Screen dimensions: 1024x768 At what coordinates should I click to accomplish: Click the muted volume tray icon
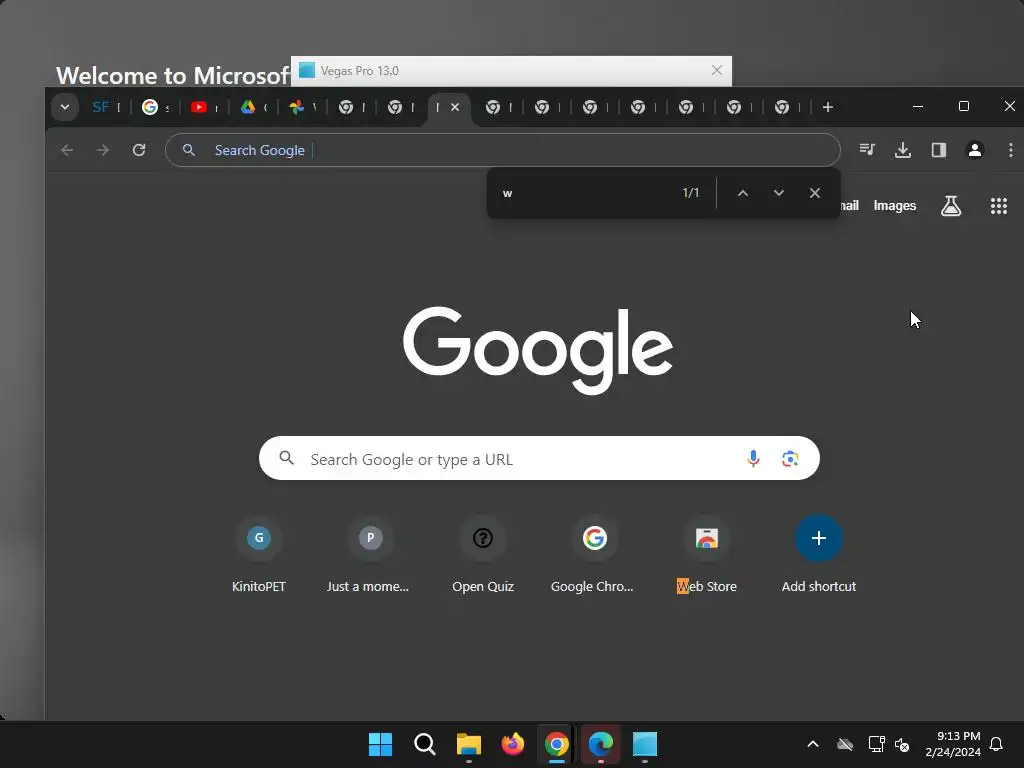pyautogui.click(x=903, y=744)
